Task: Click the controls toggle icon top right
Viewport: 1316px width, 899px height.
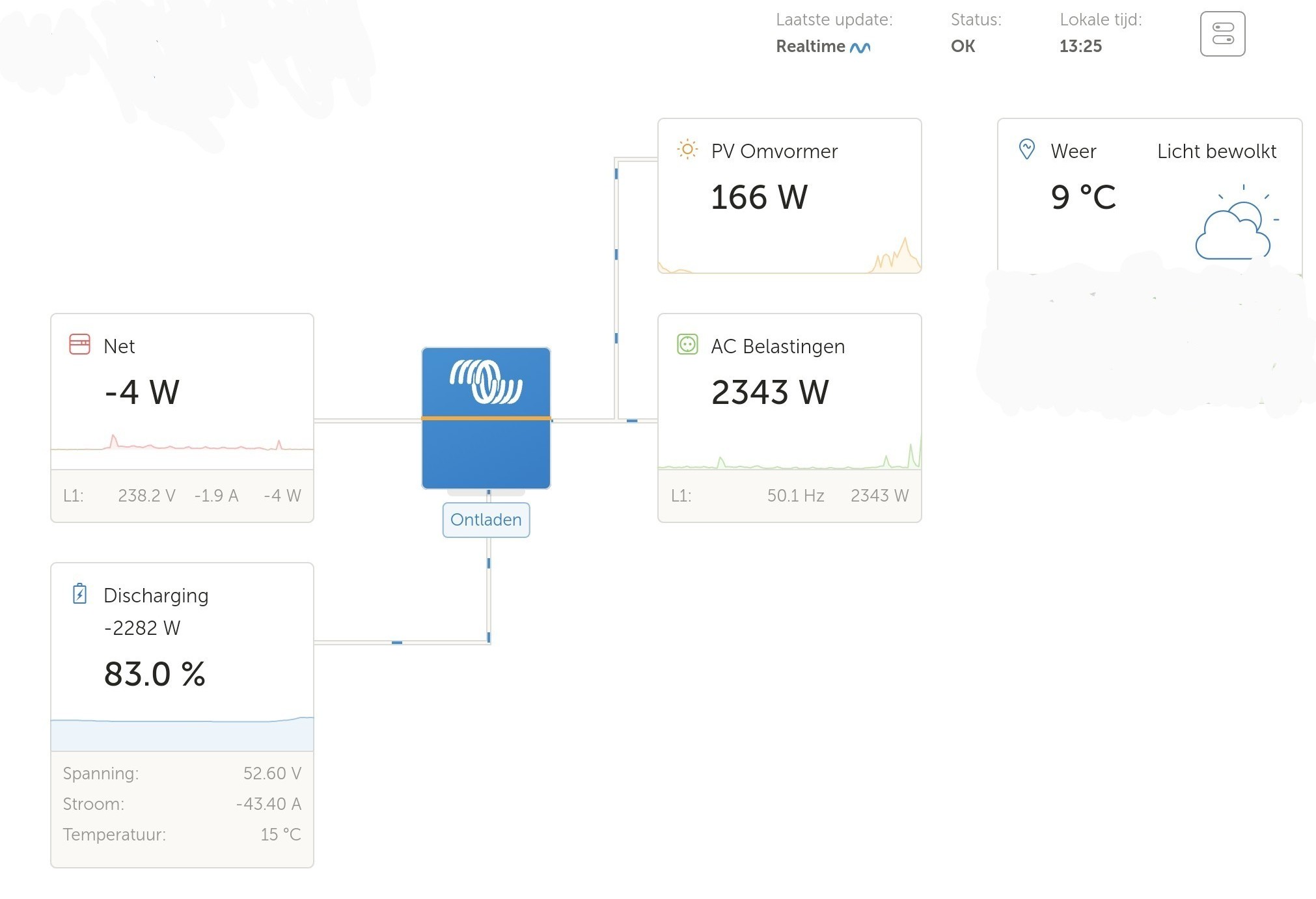Action: point(1222,34)
